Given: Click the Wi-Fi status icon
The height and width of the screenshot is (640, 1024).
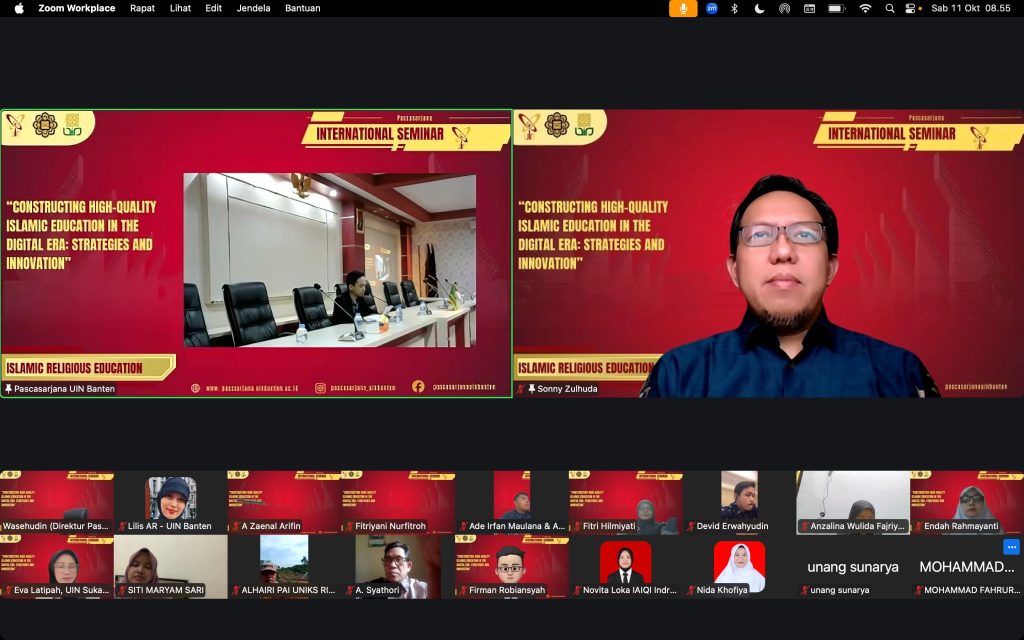Looking at the screenshot, I should click(865, 8).
